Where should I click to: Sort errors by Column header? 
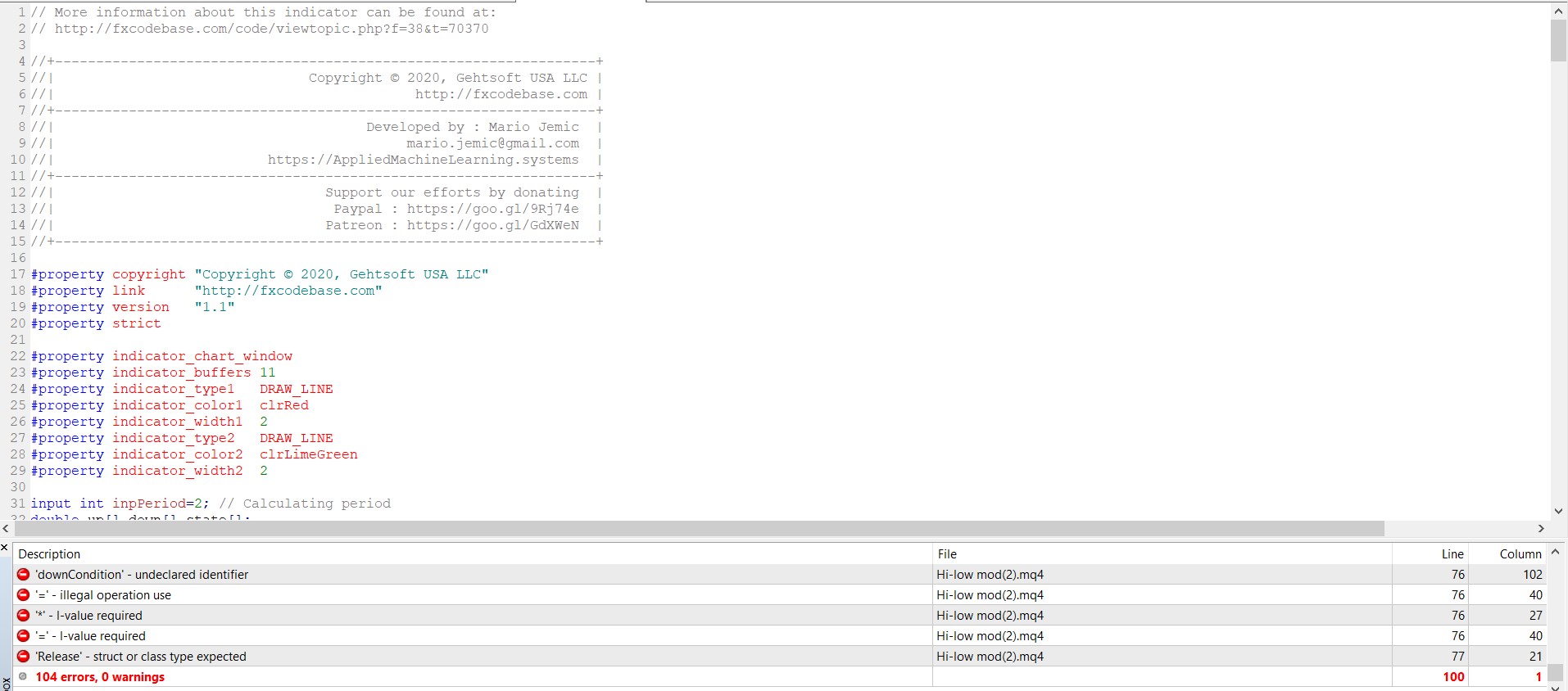[x=1507, y=554]
